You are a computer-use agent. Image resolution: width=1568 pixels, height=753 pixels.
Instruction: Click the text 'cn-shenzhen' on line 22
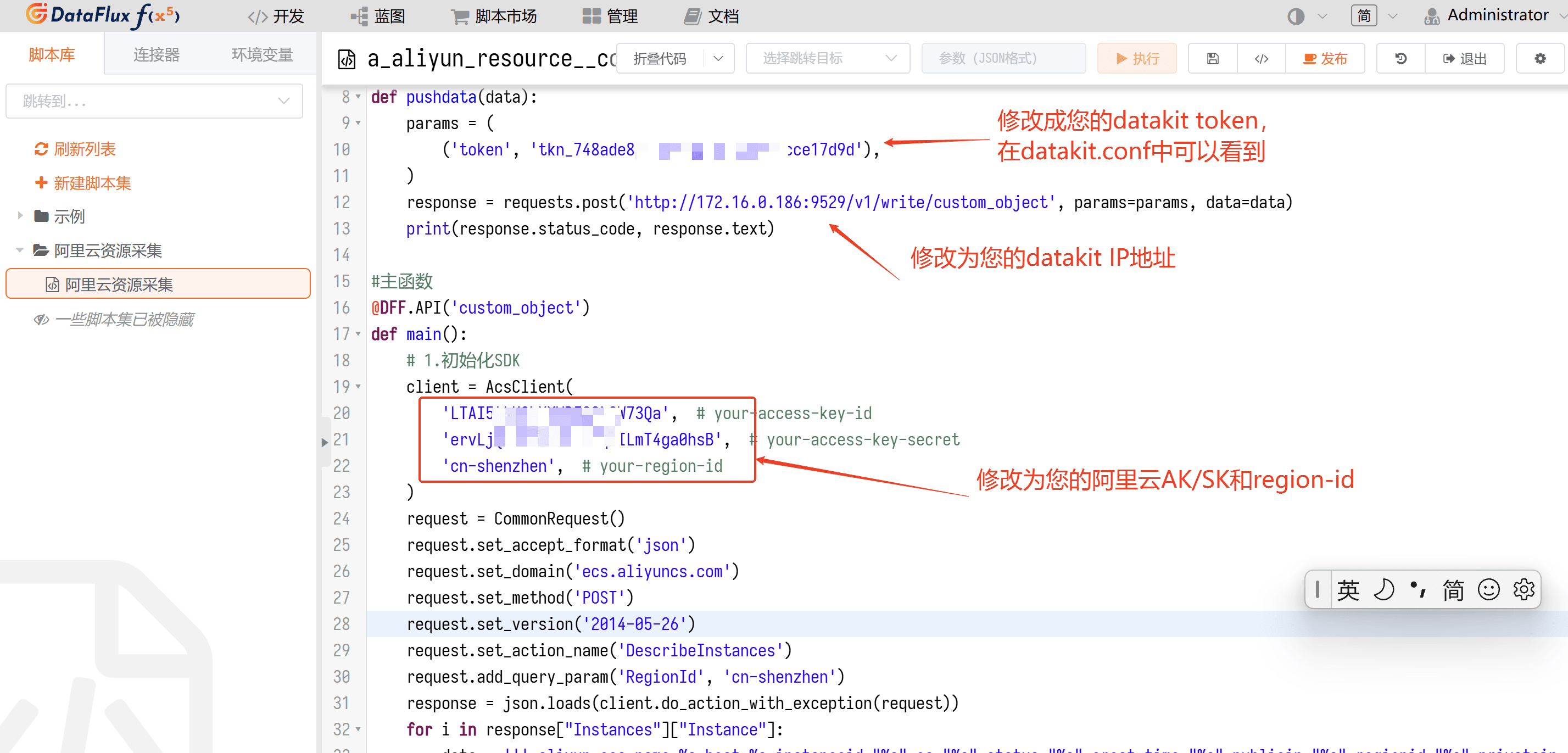pyautogui.click(x=498, y=466)
